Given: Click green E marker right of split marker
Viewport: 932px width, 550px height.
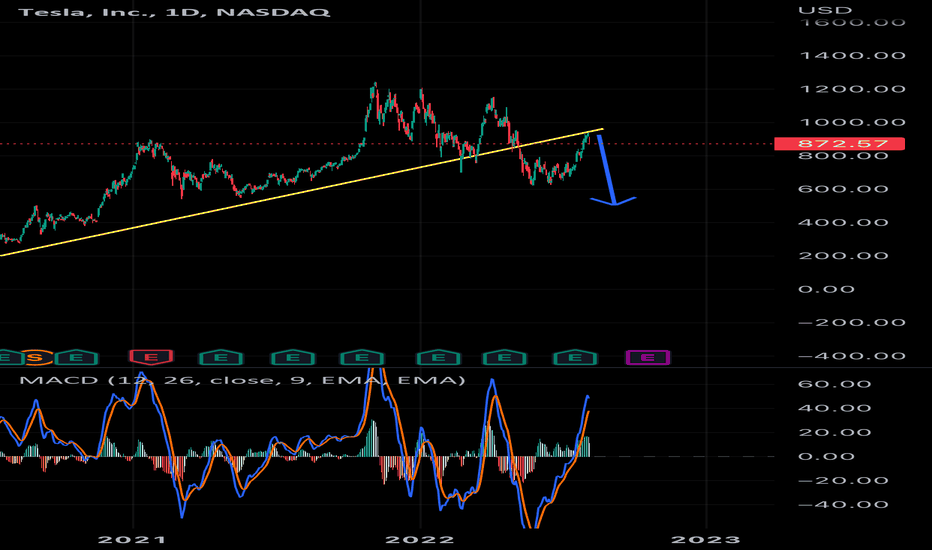Looking at the screenshot, I should tap(76, 357).
